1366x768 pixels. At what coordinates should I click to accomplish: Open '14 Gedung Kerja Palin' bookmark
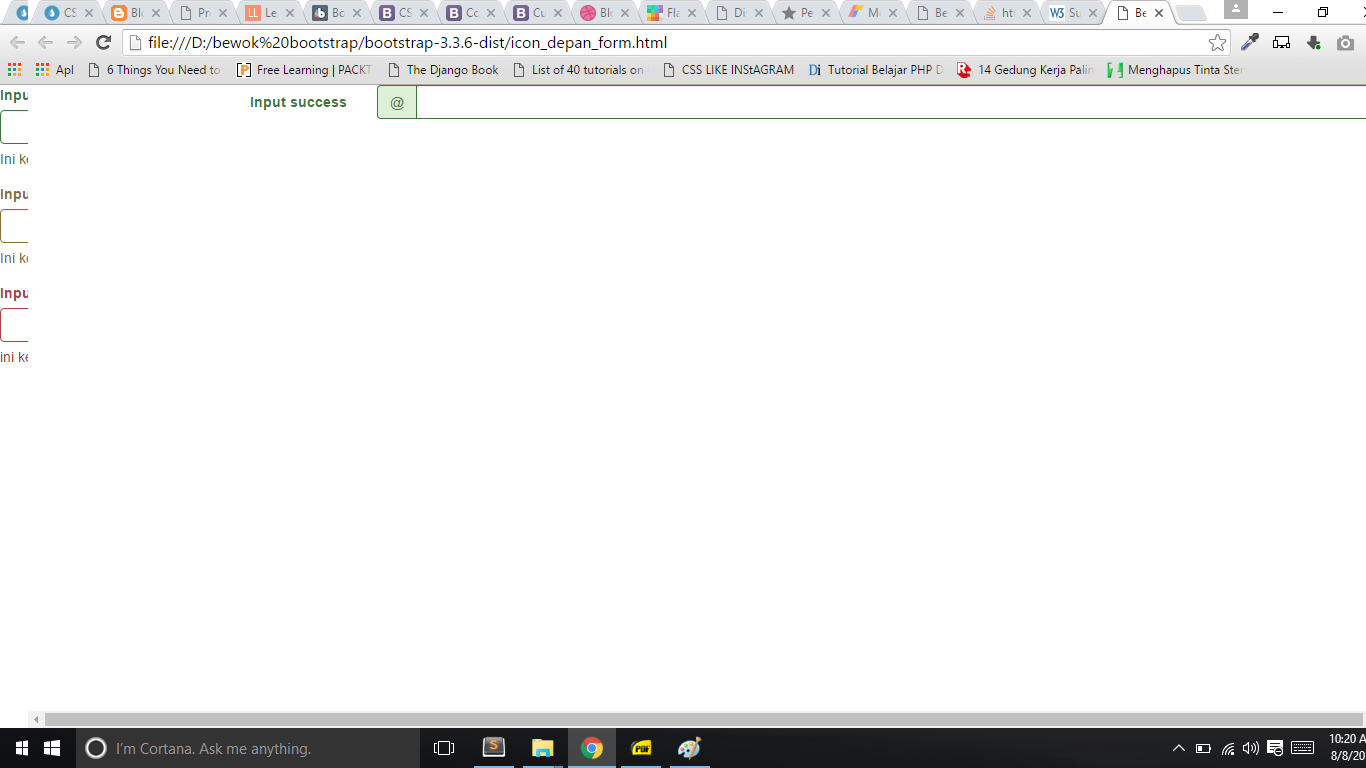1026,70
